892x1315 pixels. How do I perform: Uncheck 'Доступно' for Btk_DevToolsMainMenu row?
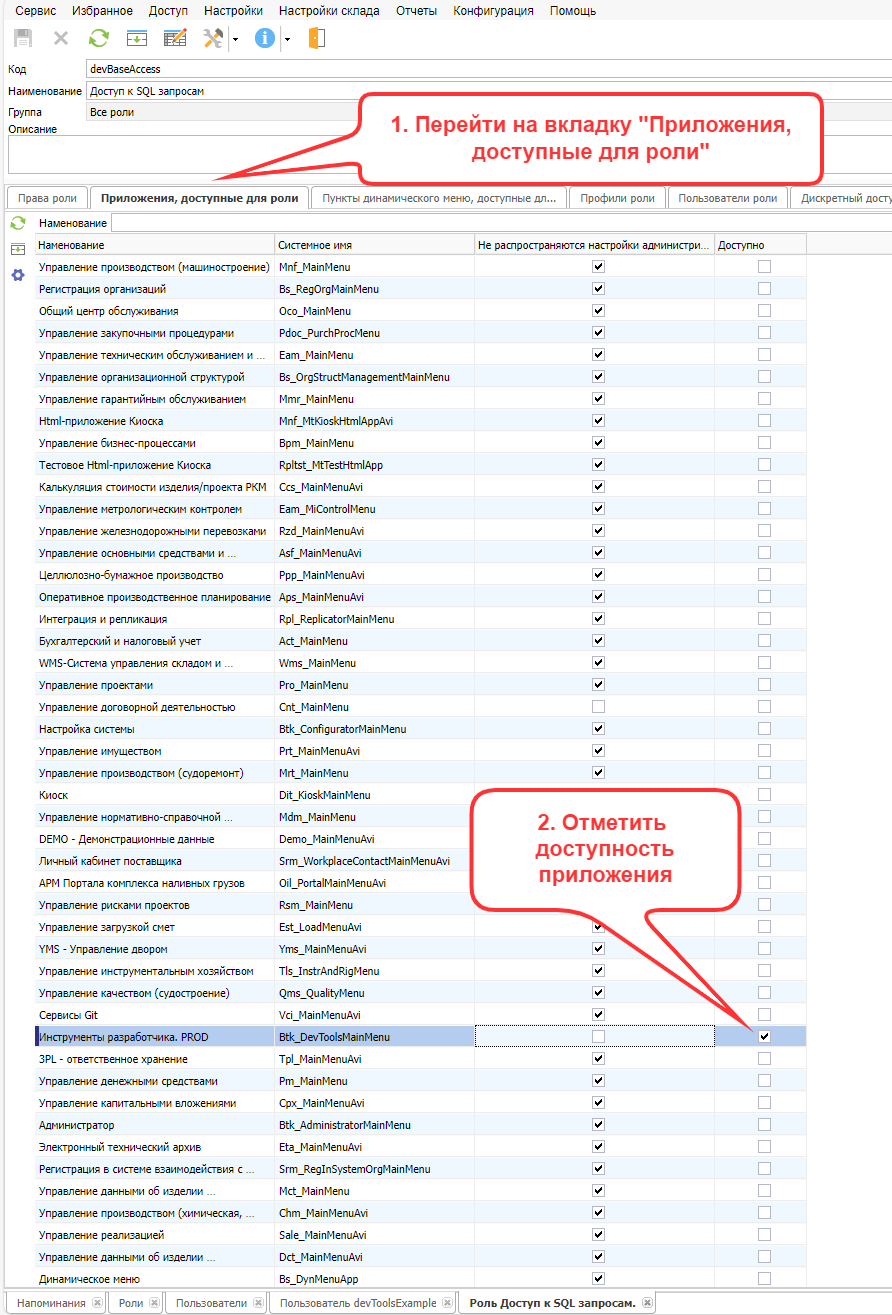click(x=764, y=1037)
